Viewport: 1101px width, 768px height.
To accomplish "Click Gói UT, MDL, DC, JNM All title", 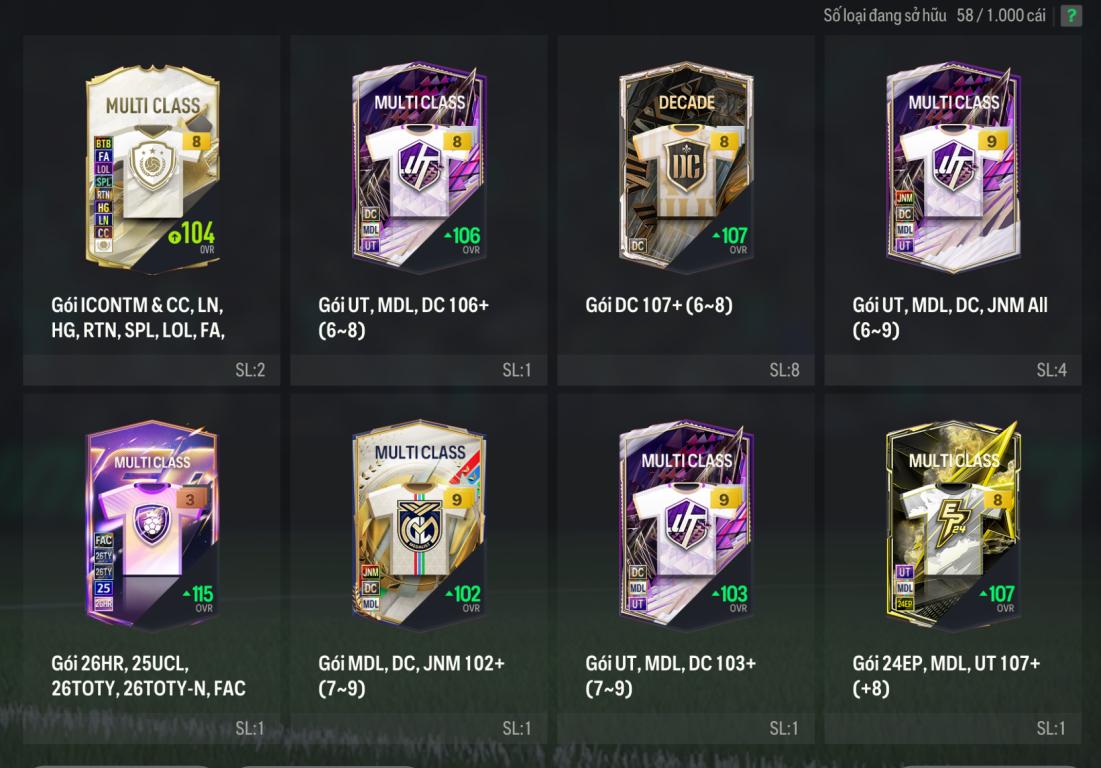I will click(950, 317).
